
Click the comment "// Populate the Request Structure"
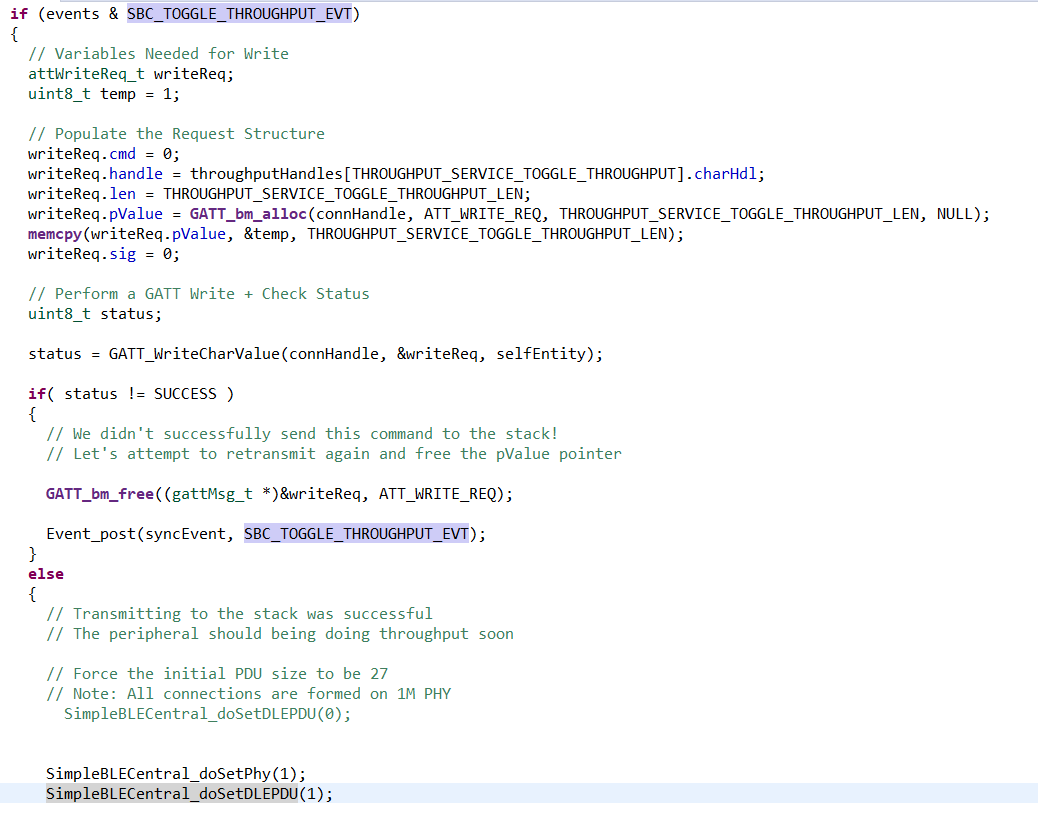pyautogui.click(x=176, y=134)
